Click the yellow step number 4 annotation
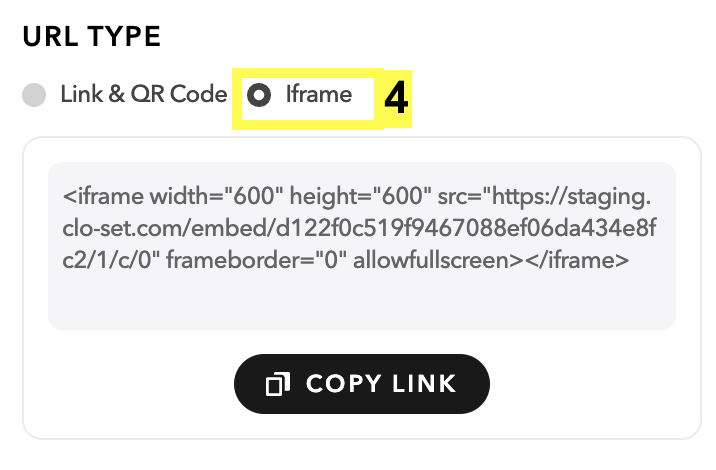This screenshot has height=470, width=716. pyautogui.click(x=396, y=98)
